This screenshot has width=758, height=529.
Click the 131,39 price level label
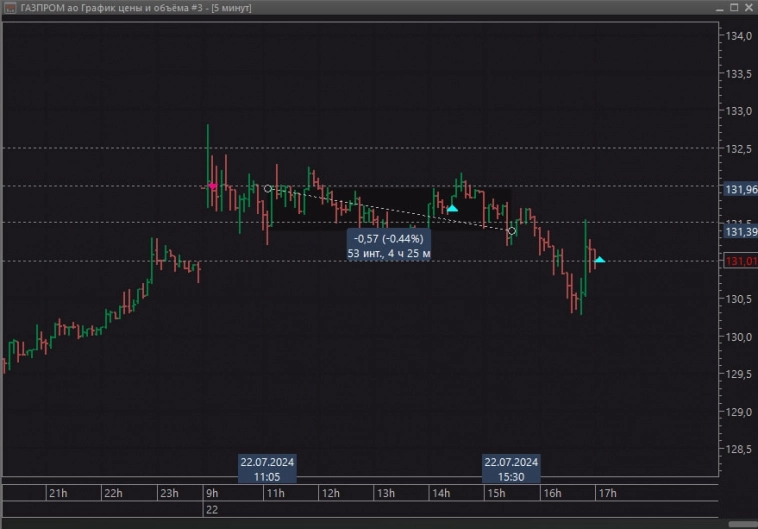click(x=740, y=232)
